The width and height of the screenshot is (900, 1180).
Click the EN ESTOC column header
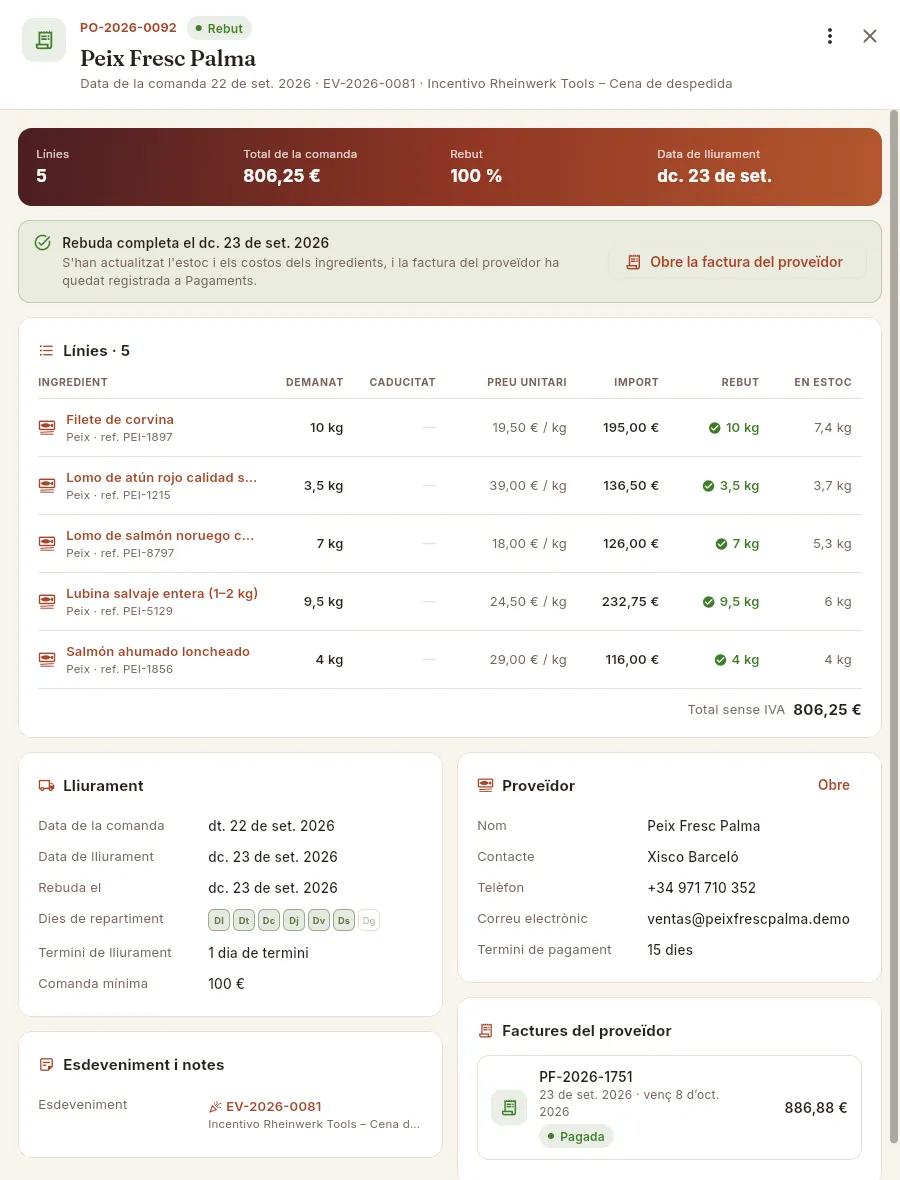coord(822,382)
